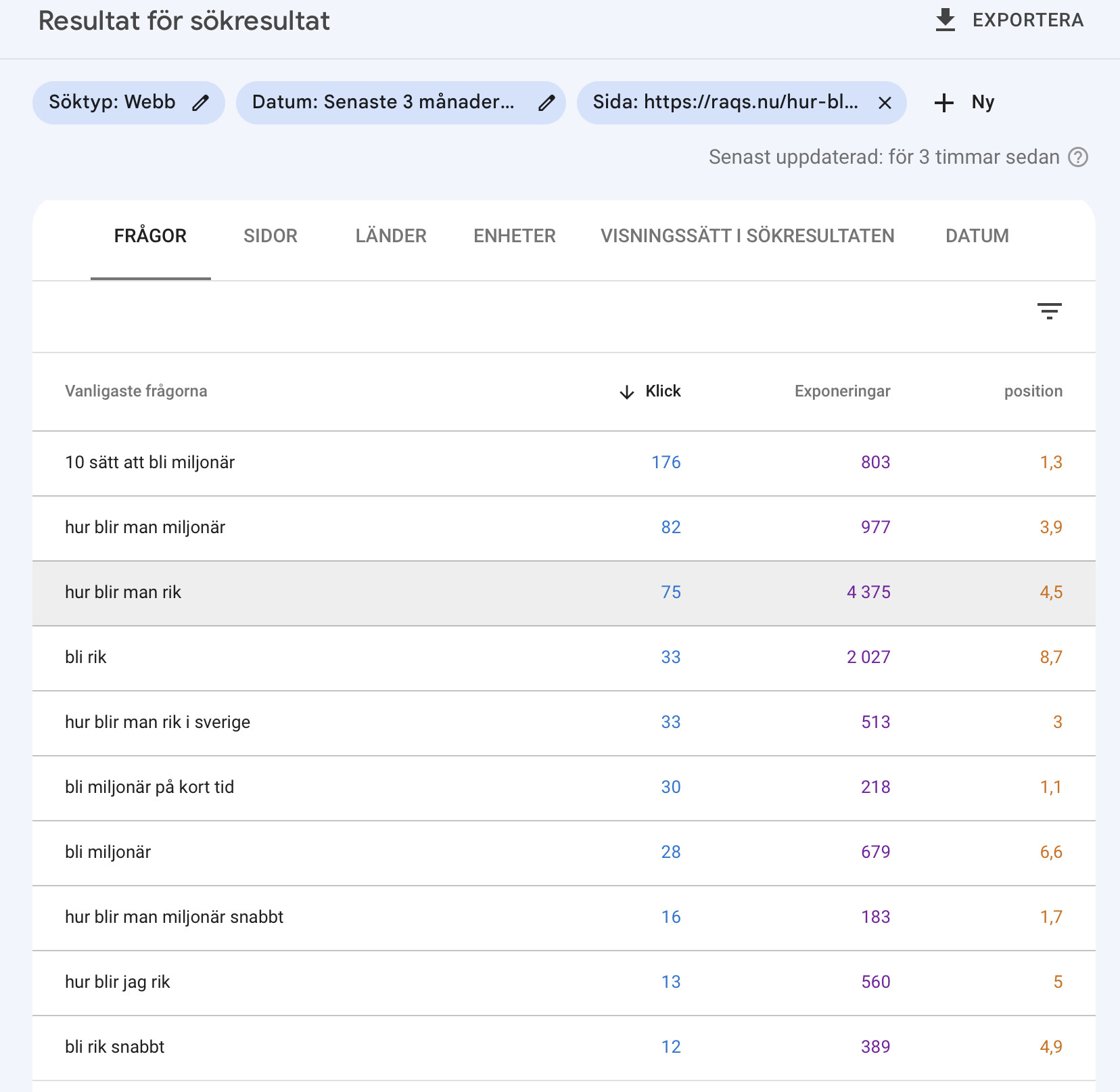Open the Datum: Senaste 3 månader chip
Screen dimensions: 1120x1092
(383, 103)
